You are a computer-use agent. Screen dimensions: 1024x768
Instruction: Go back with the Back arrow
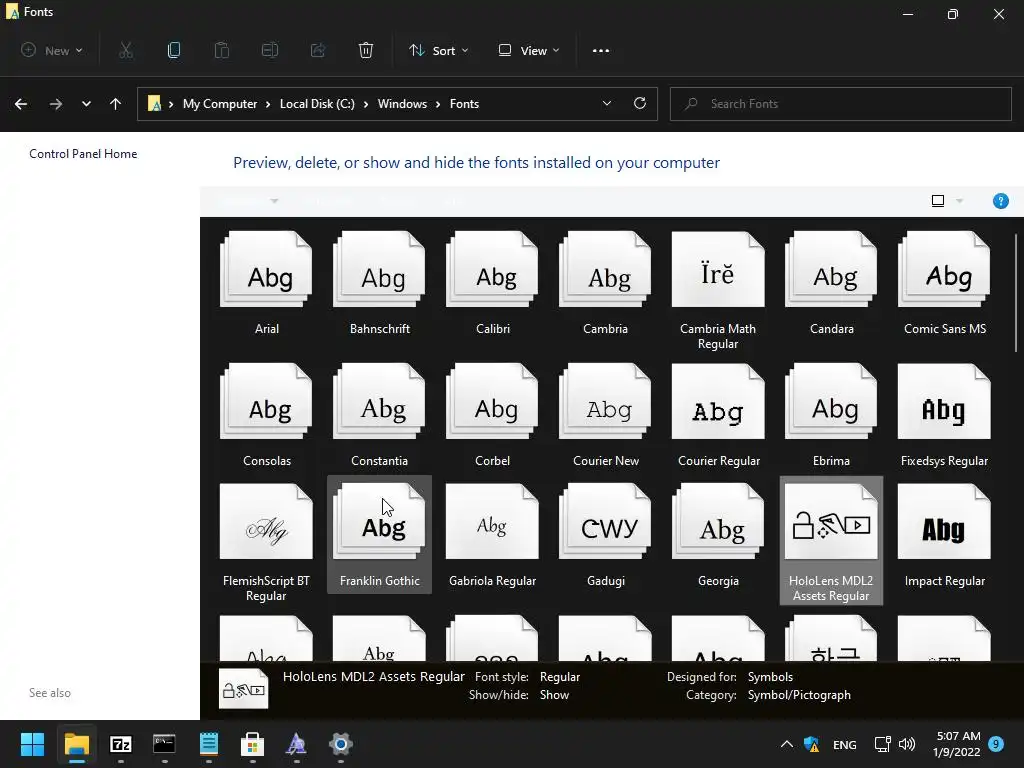click(x=21, y=104)
